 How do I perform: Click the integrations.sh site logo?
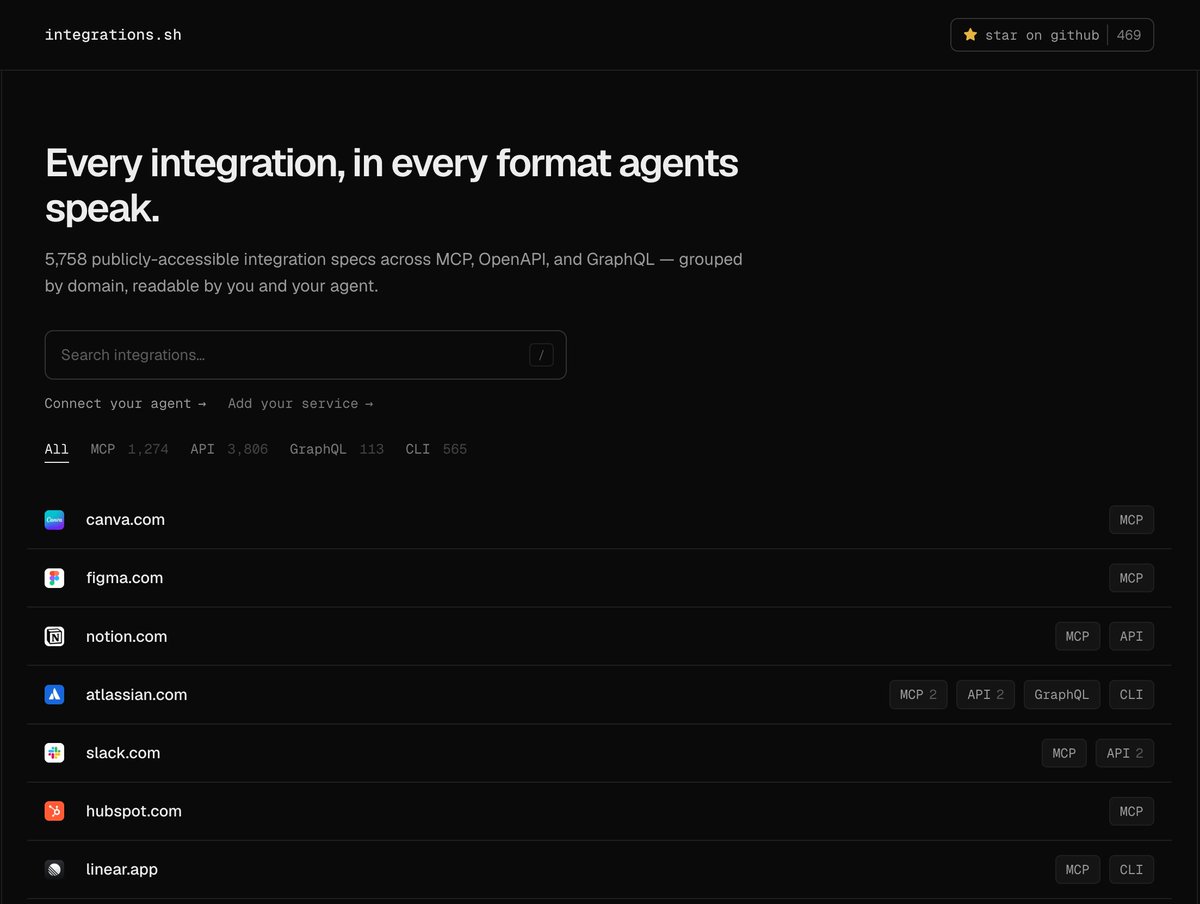click(113, 35)
